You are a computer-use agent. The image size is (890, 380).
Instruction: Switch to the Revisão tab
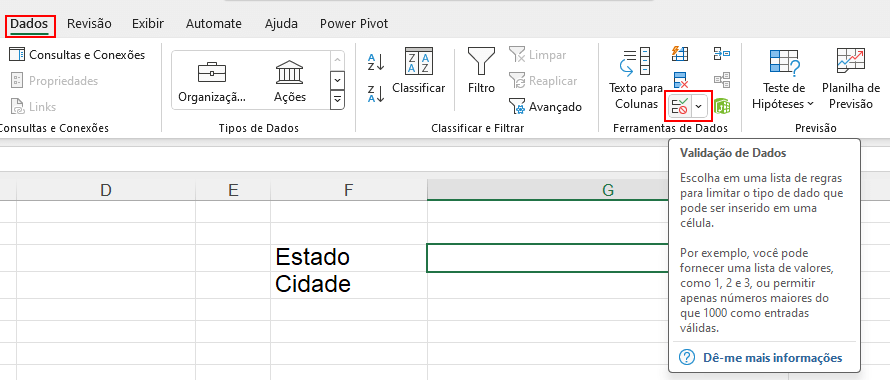pyautogui.click(x=89, y=24)
